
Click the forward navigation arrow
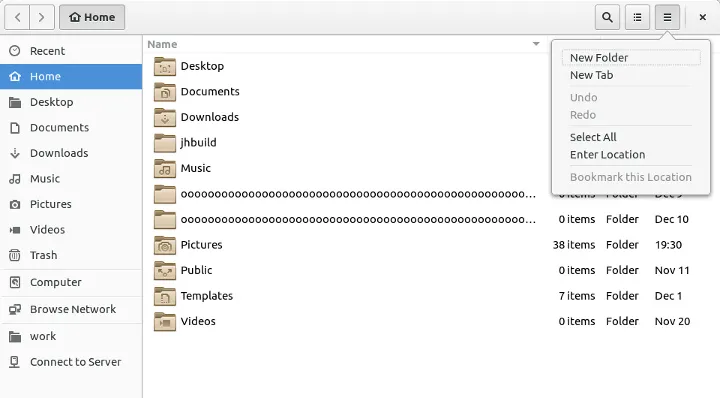click(42, 17)
